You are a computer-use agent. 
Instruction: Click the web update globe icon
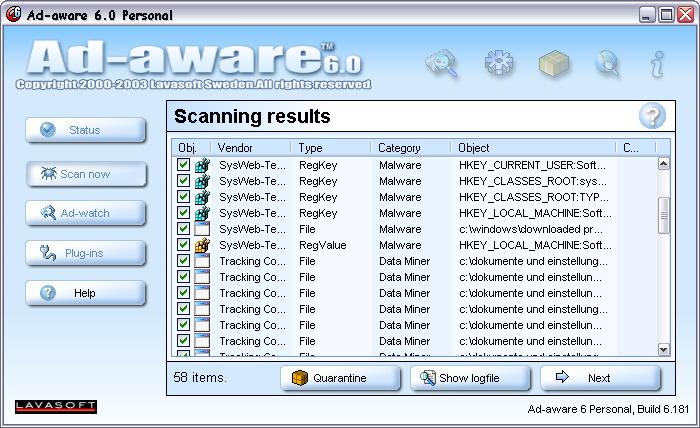608,63
